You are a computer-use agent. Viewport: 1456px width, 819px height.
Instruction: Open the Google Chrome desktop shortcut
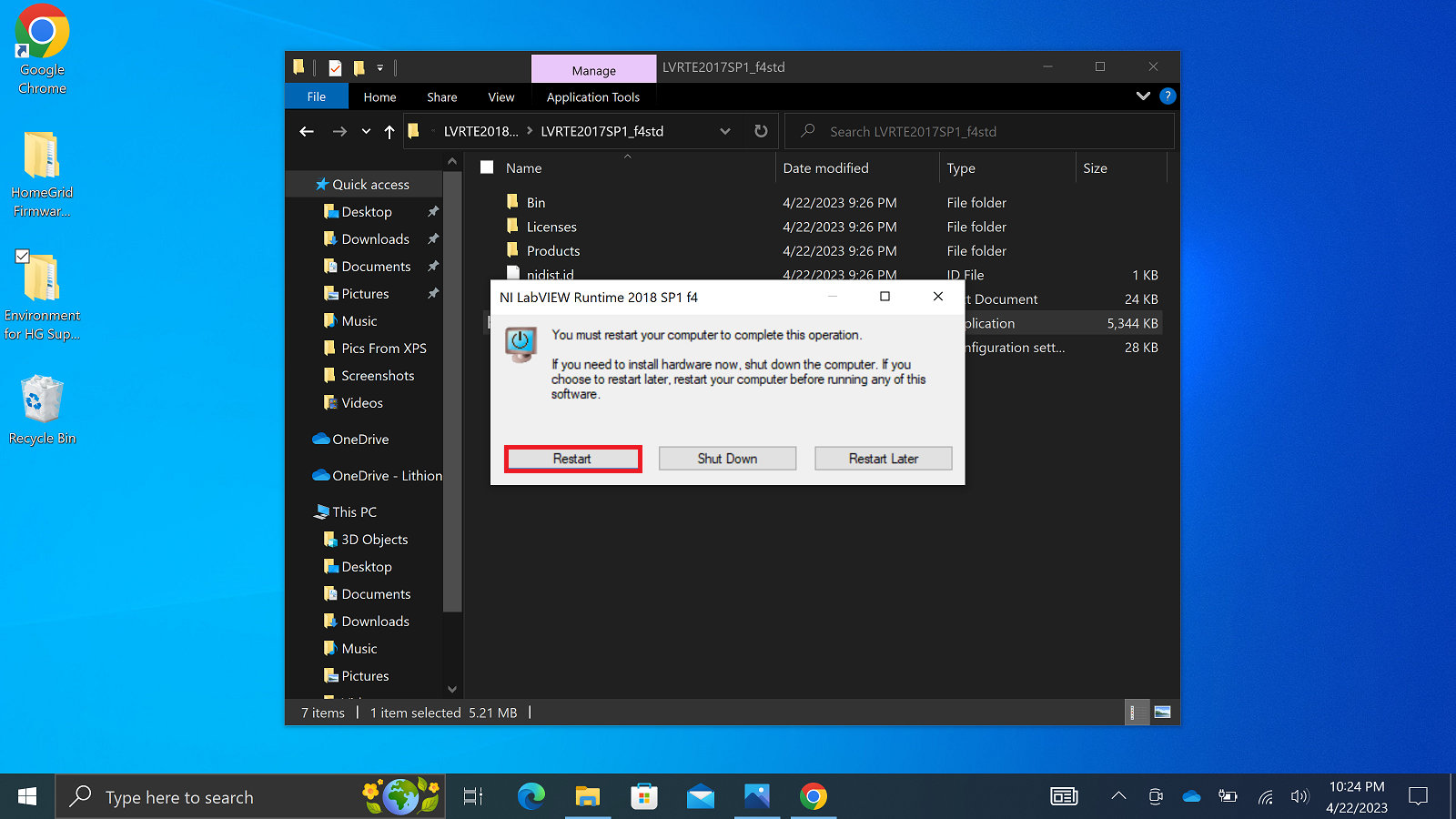[42, 49]
